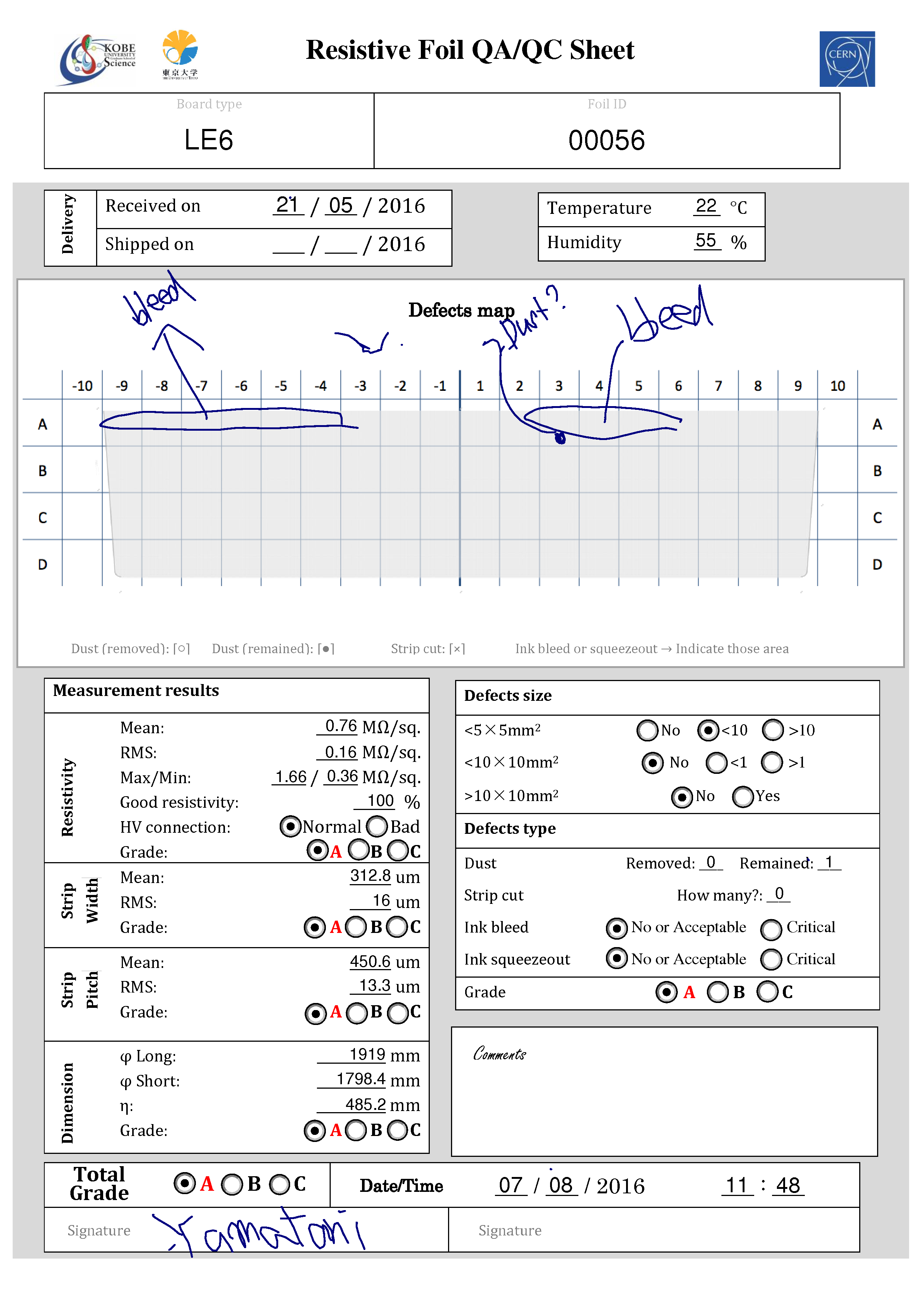Click Strip cut How many field
Viewport: 924px width, 1307px height.
779,894
